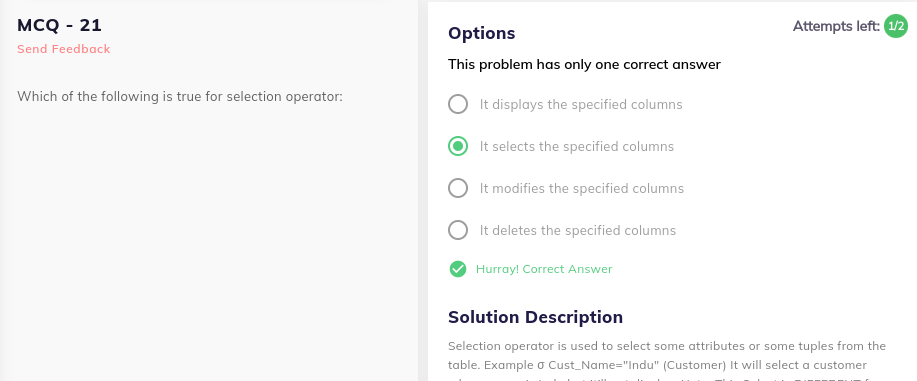
Task: Click the green 1/2 attempts badge
Action: tap(895, 26)
